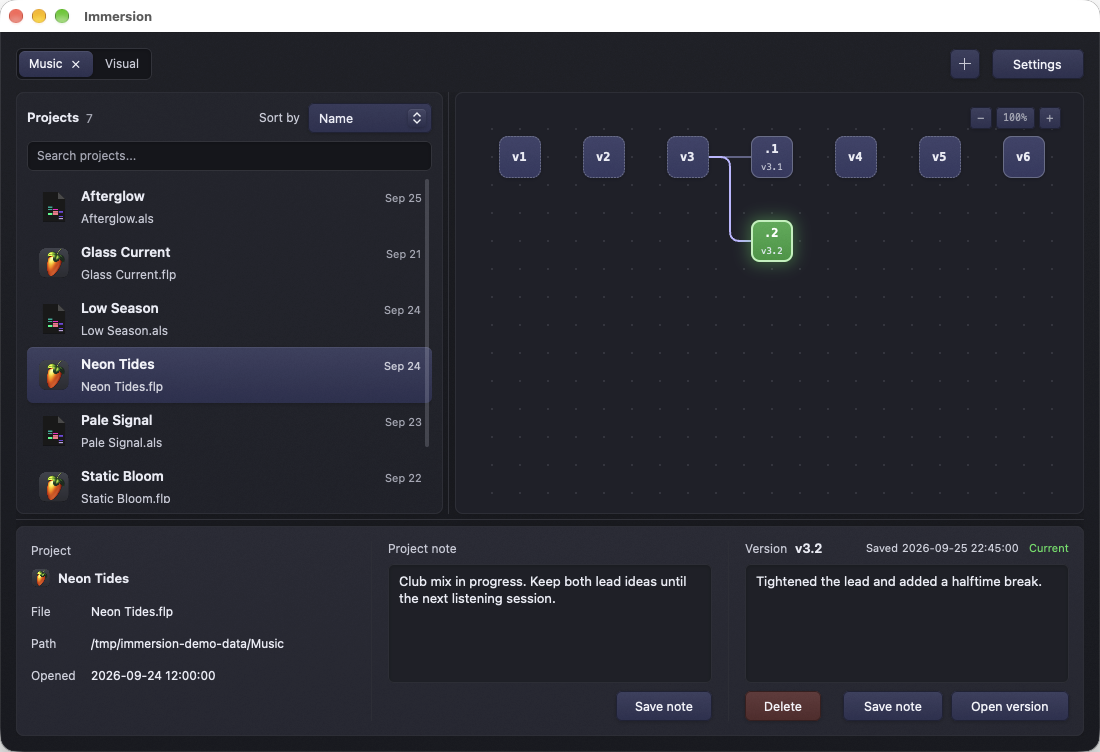The image size is (1100, 752).
Task: Select the Low Season project title
Action: tap(119, 309)
